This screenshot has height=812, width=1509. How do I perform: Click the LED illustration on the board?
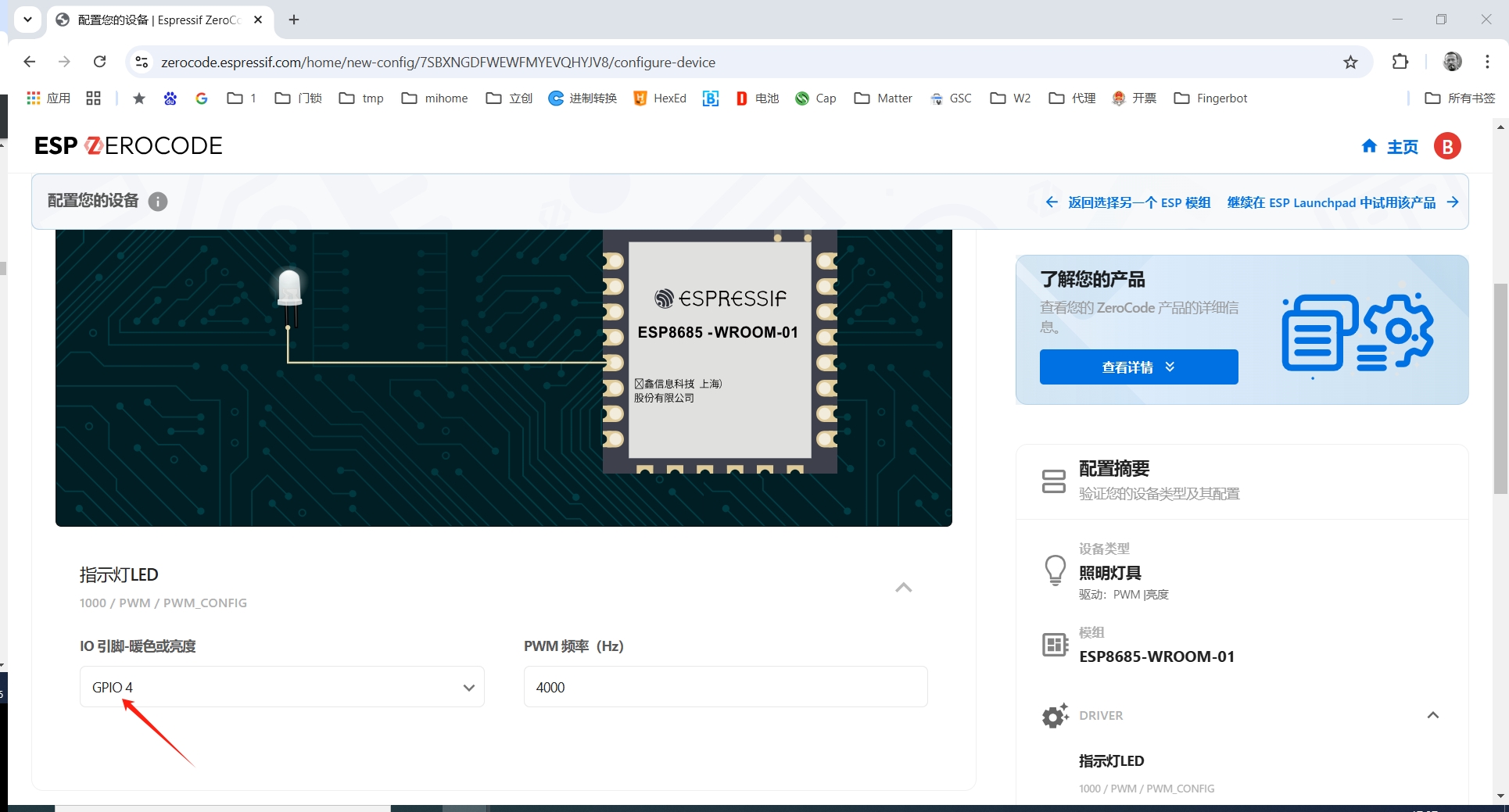coord(289,299)
